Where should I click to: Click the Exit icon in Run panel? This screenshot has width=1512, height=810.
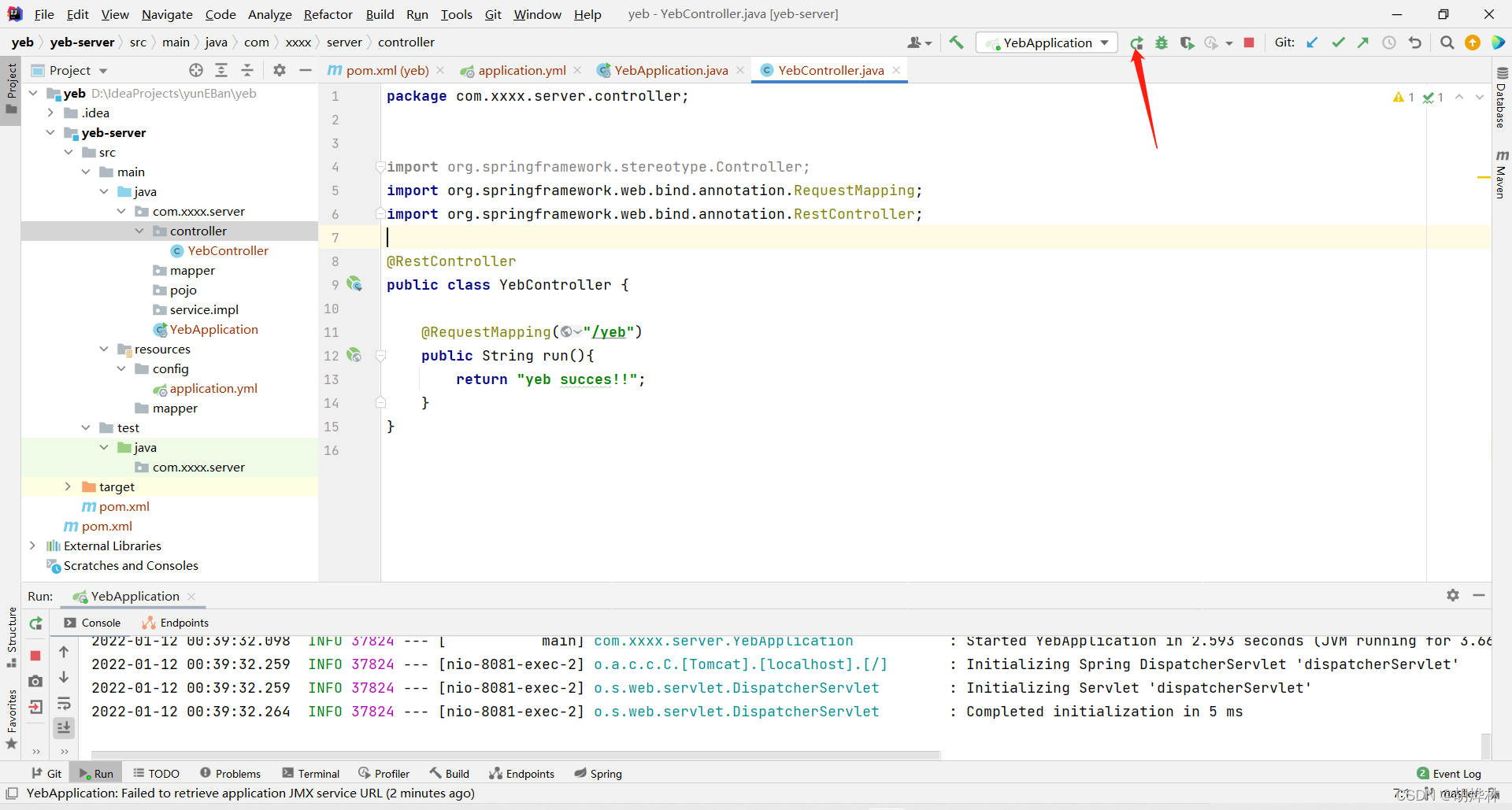[35, 706]
